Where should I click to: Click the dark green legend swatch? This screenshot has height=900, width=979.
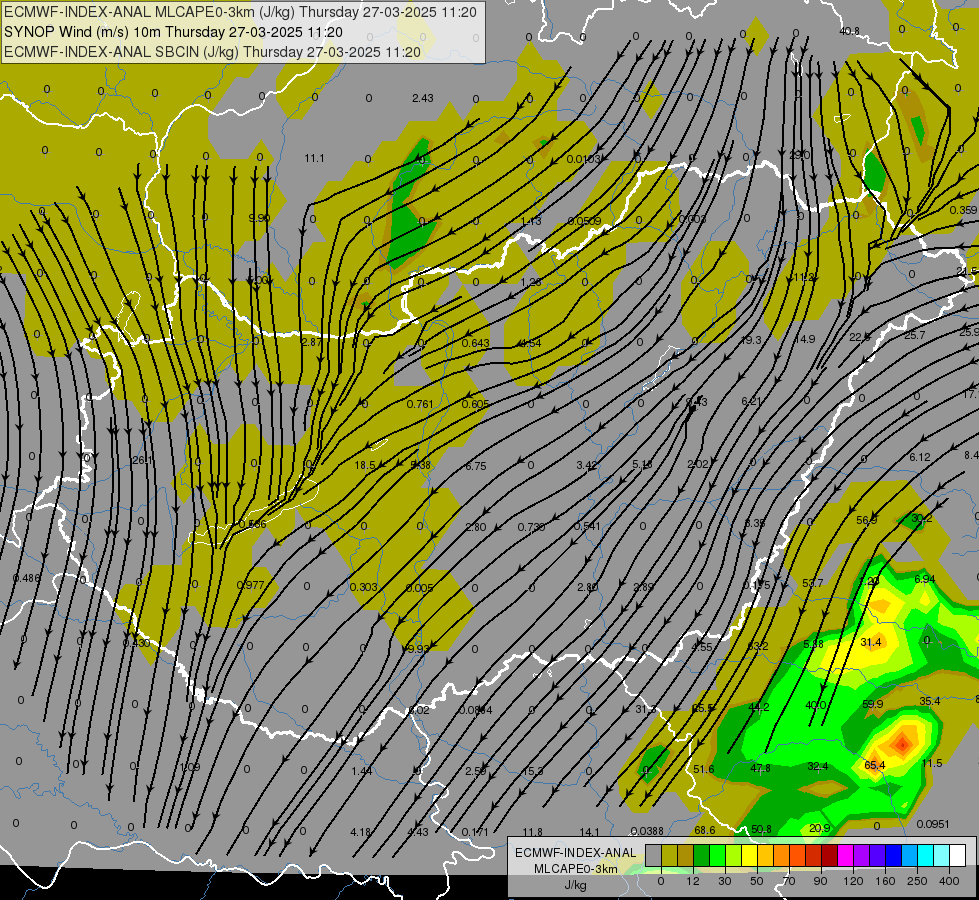(x=702, y=856)
